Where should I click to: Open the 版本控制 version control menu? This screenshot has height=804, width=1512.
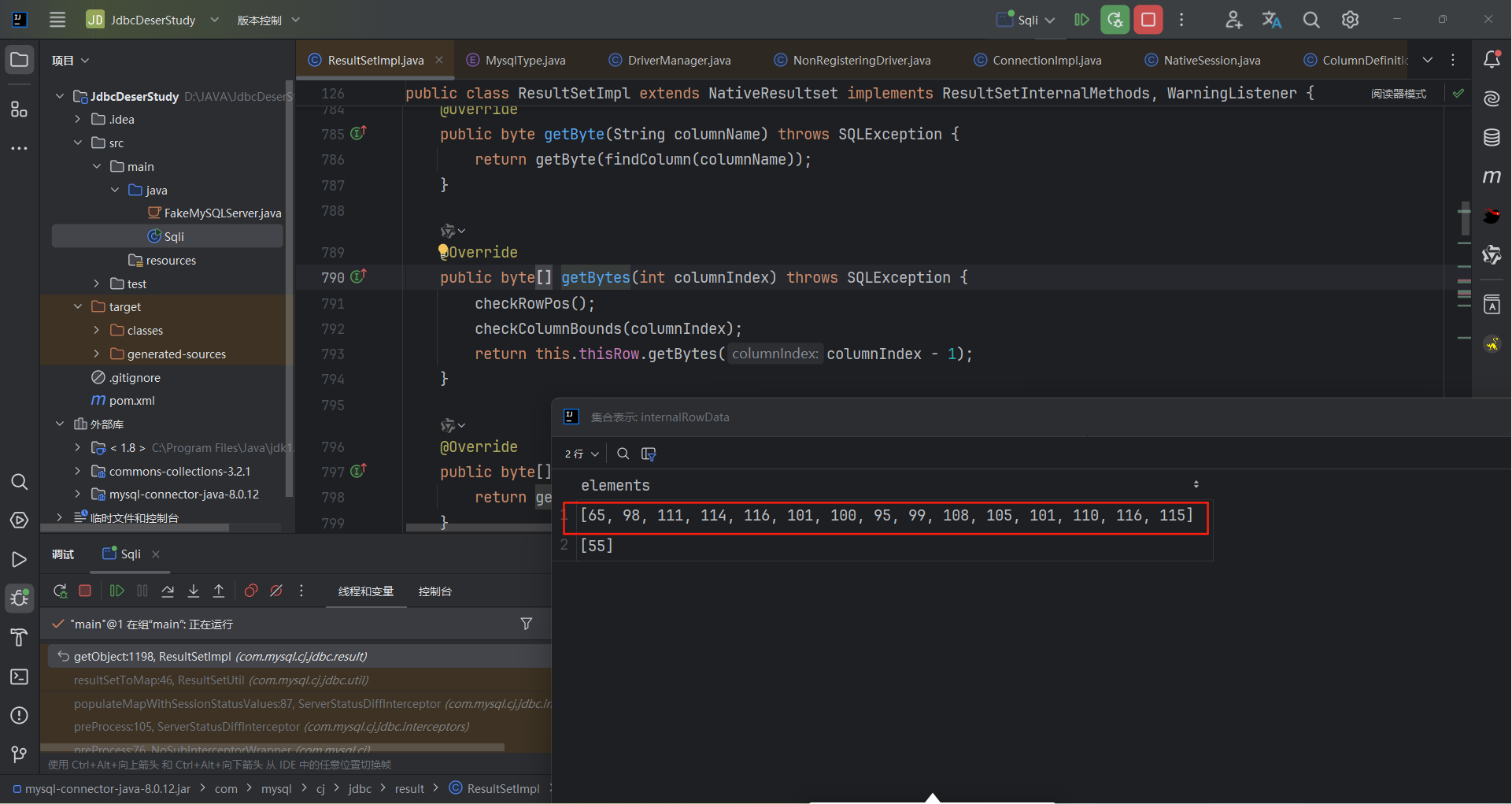click(x=268, y=20)
